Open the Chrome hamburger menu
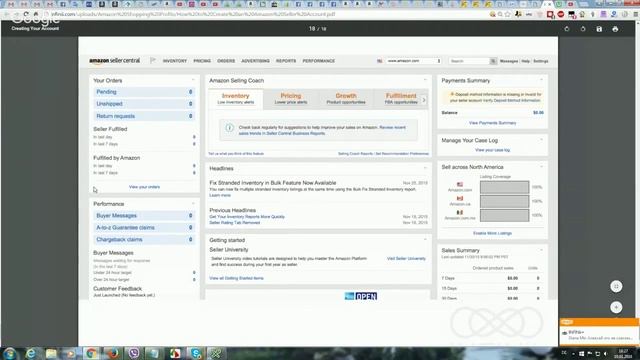 pyautogui.click(x=636, y=14)
